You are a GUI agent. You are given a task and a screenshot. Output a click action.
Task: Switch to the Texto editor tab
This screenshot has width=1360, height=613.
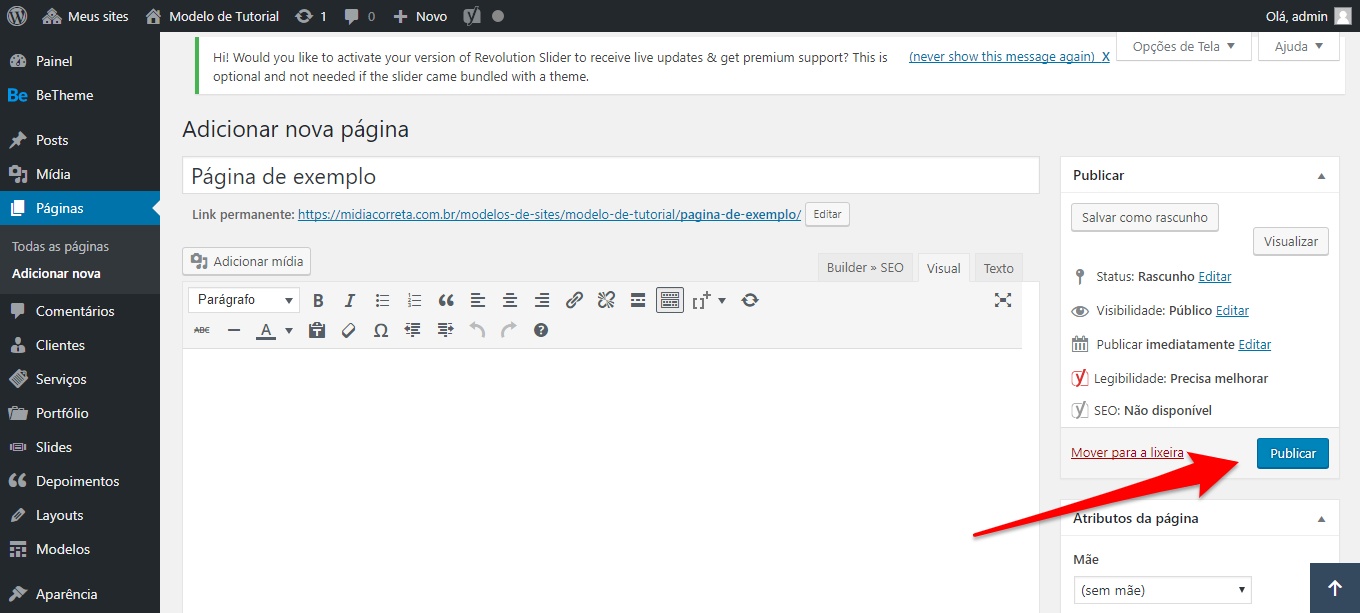998,268
